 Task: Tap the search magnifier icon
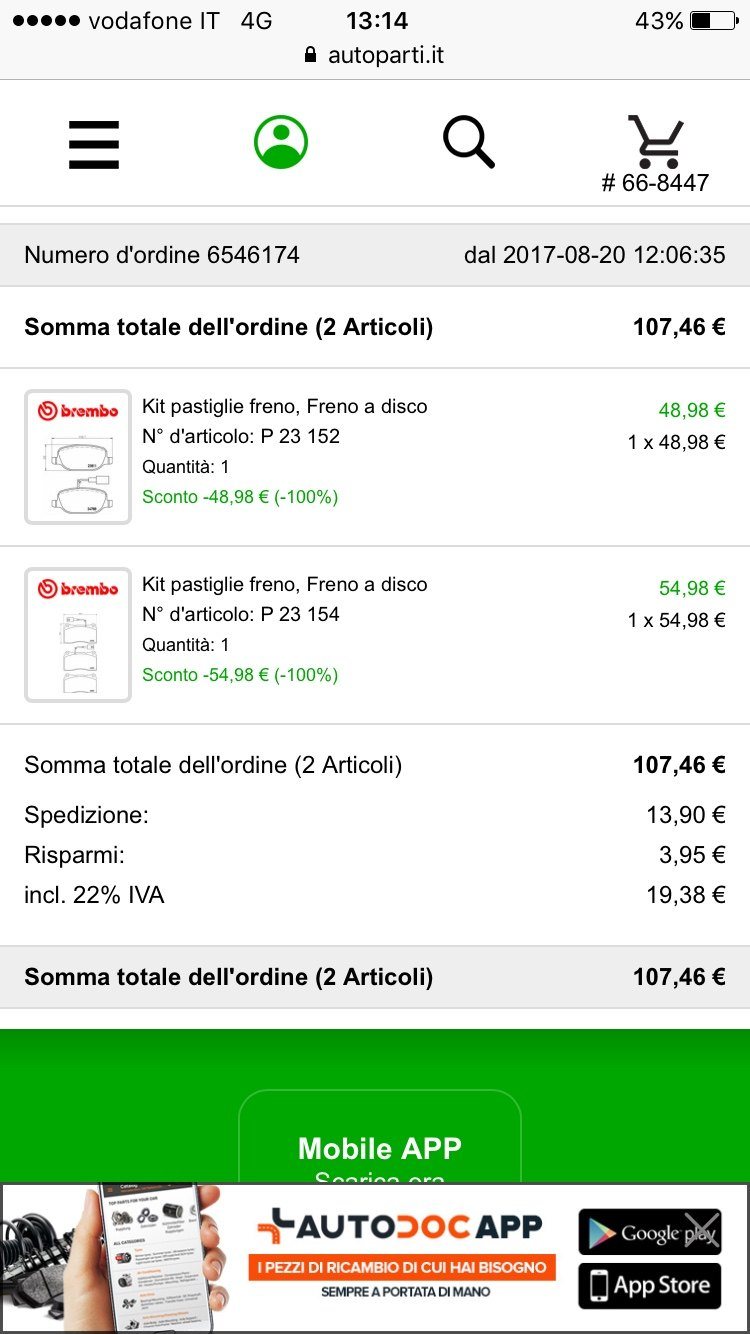pyautogui.click(x=468, y=142)
